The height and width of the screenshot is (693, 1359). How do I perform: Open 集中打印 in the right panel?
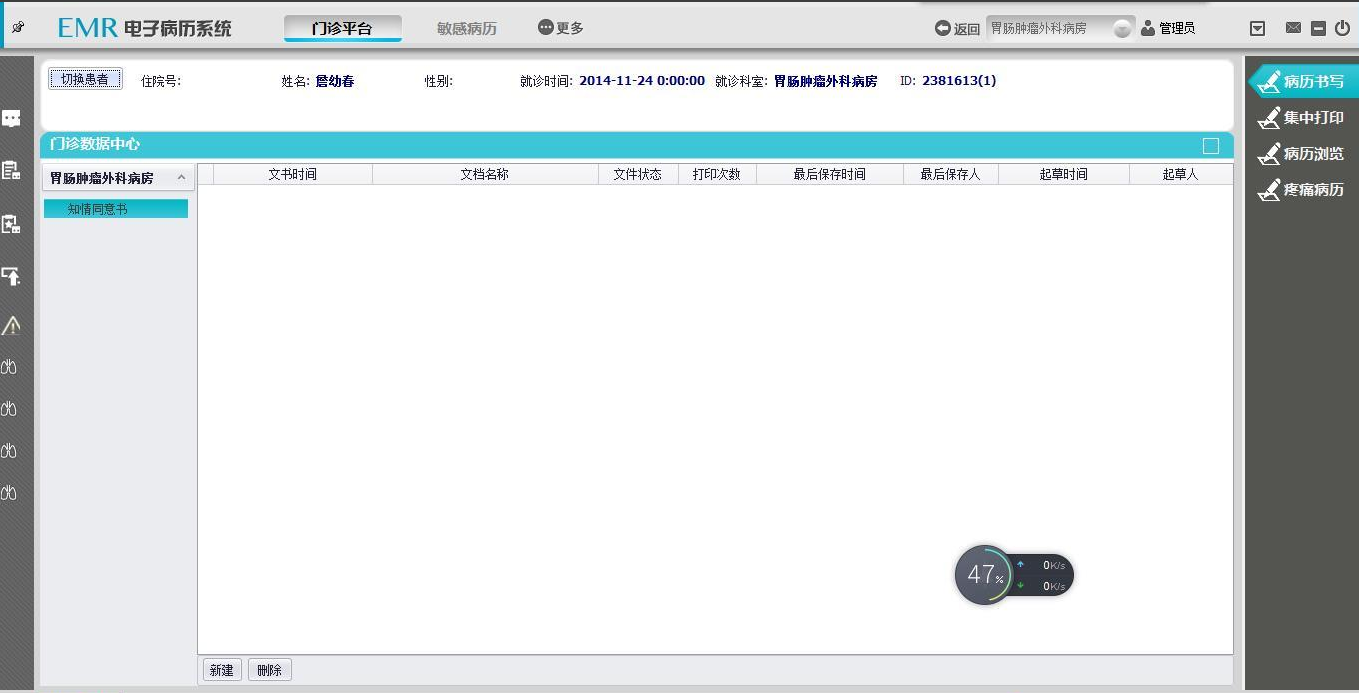point(1302,118)
